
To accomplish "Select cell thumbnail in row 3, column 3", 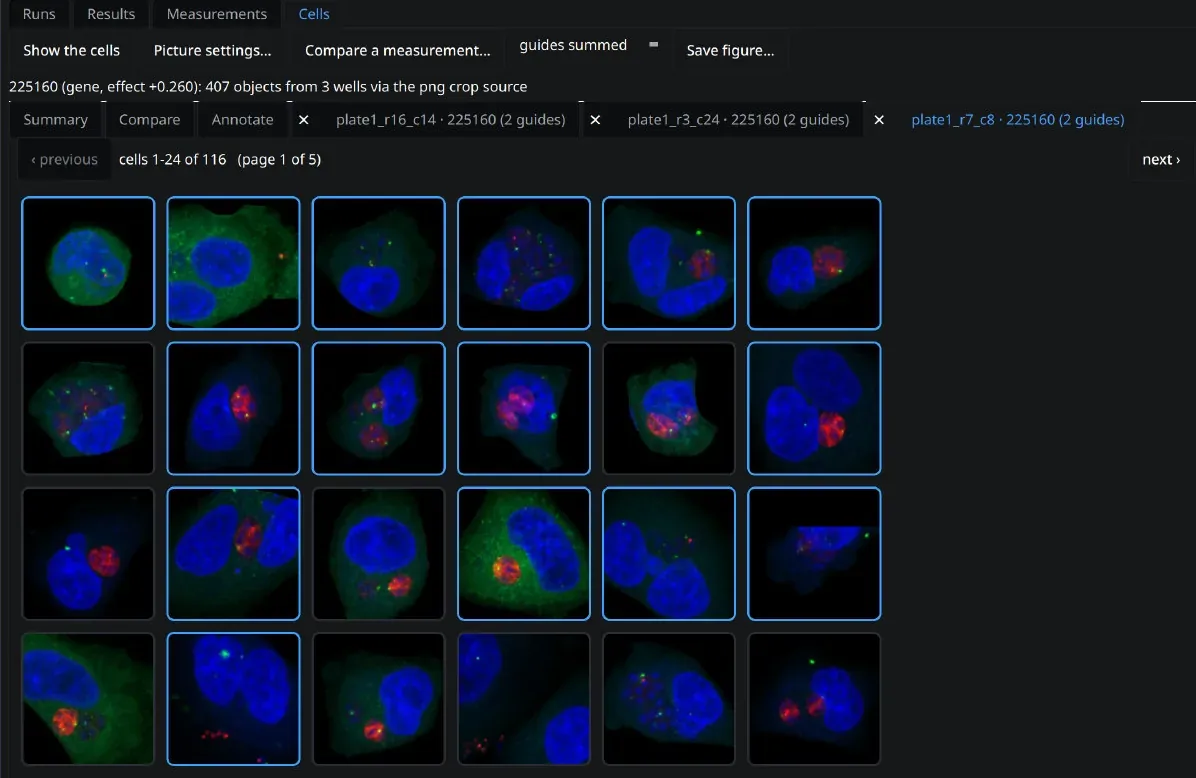I will pos(378,554).
